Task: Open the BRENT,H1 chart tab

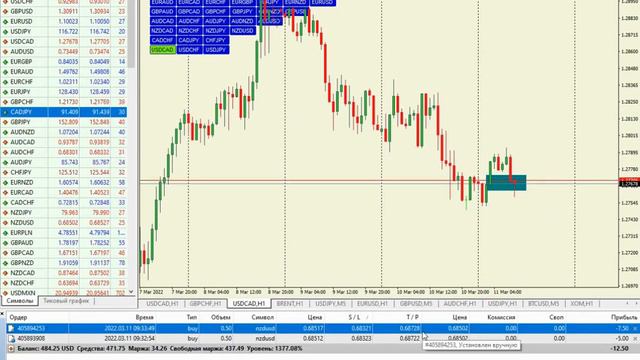Action: pyautogui.click(x=290, y=304)
